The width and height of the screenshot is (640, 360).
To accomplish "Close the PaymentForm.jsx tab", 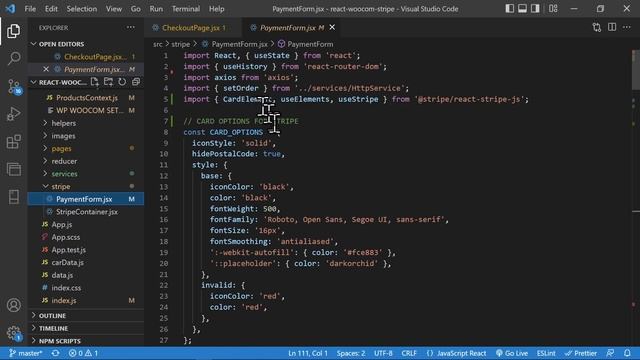I will pyautogui.click(x=332, y=27).
